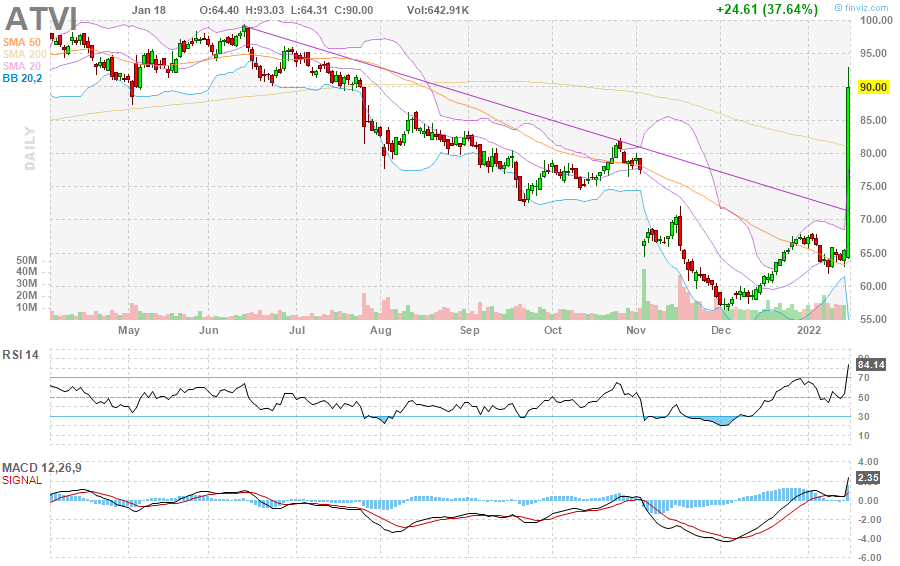The height and width of the screenshot is (566, 900).
Task: Click the RSI value tag 84.14
Action: 871,365
